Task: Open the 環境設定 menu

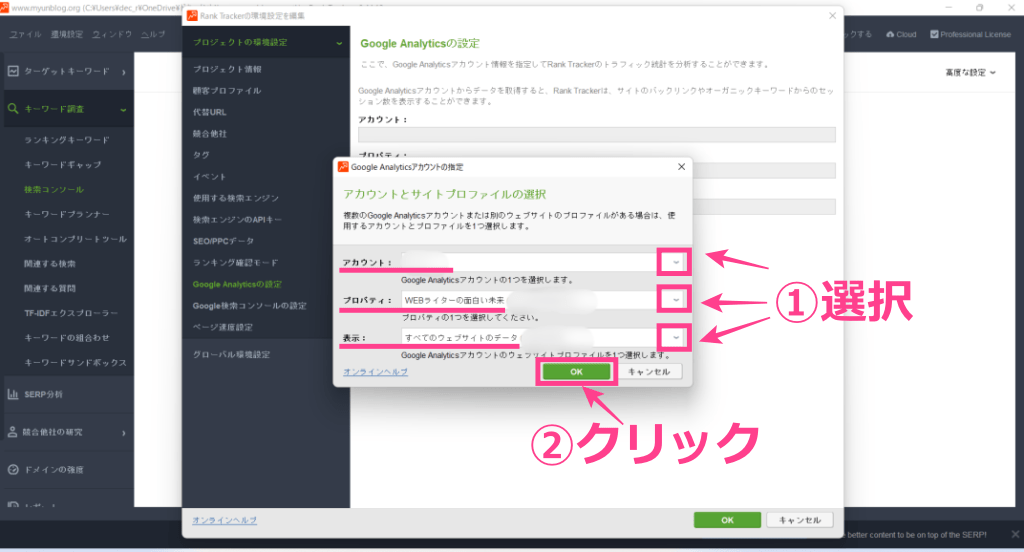Action: 67,34
